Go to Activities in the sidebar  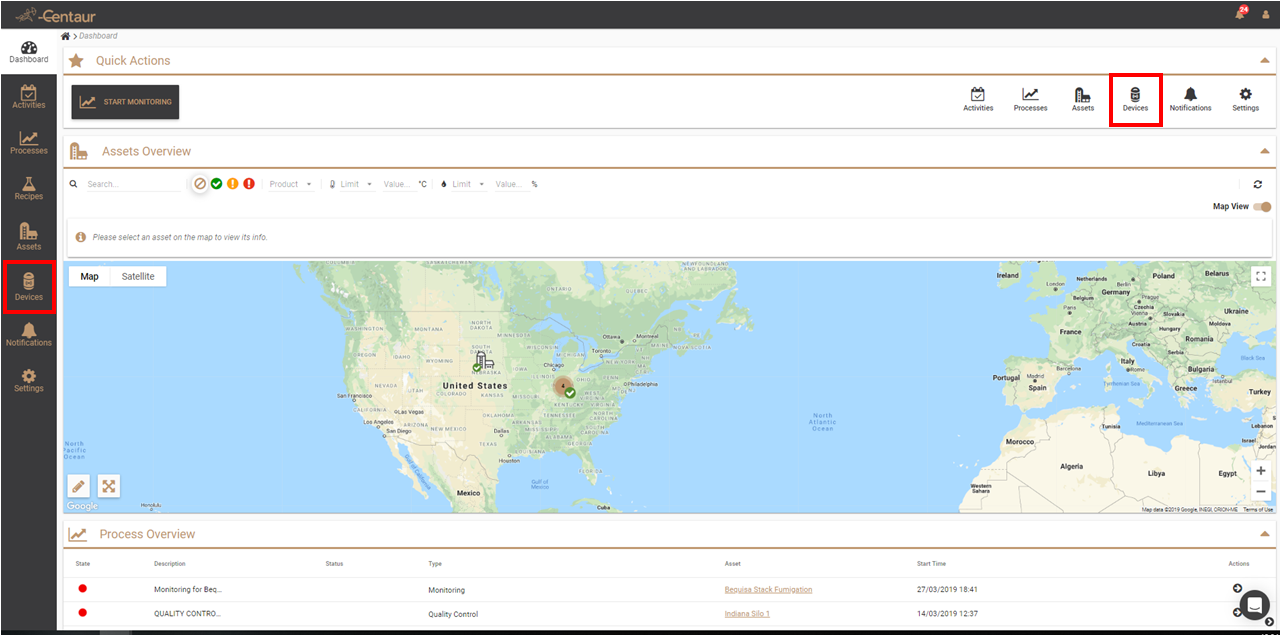pyautogui.click(x=28, y=97)
